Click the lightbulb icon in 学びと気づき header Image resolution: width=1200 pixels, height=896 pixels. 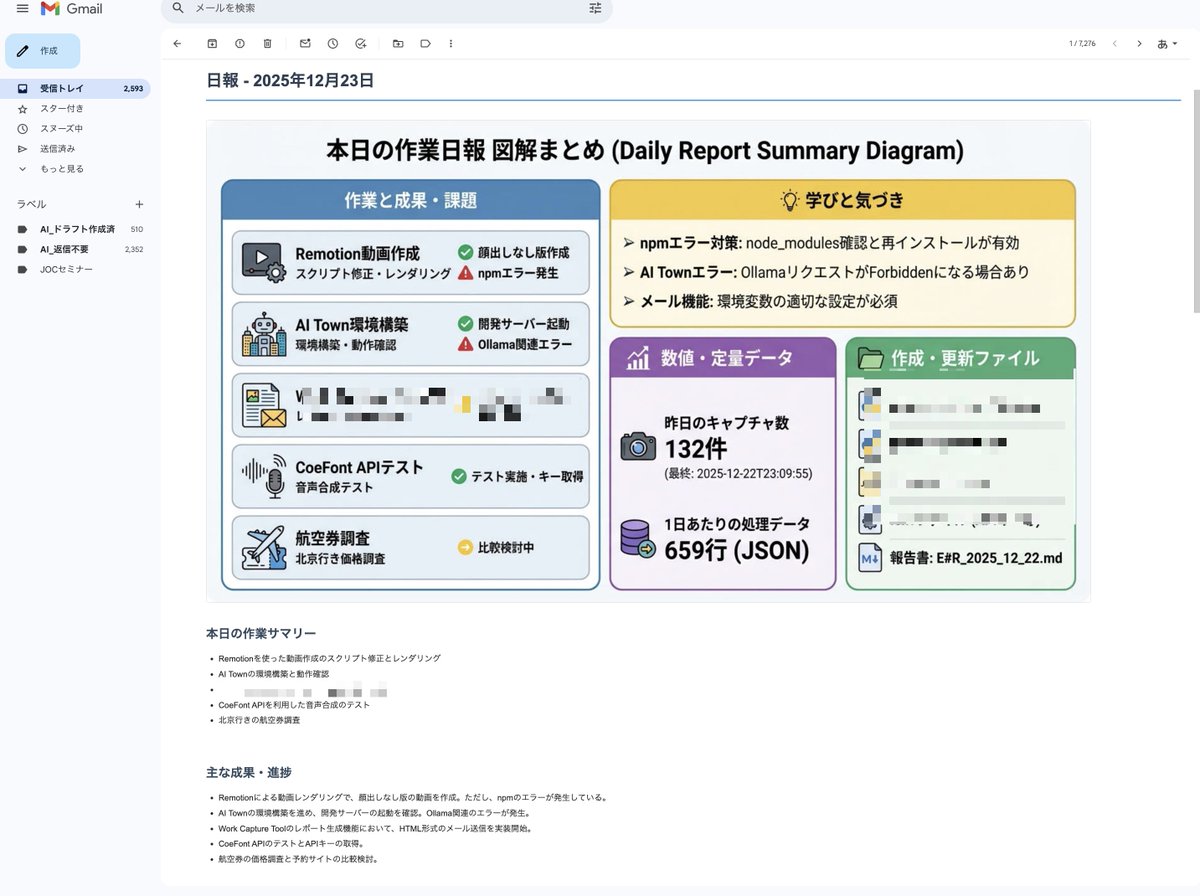pos(790,200)
